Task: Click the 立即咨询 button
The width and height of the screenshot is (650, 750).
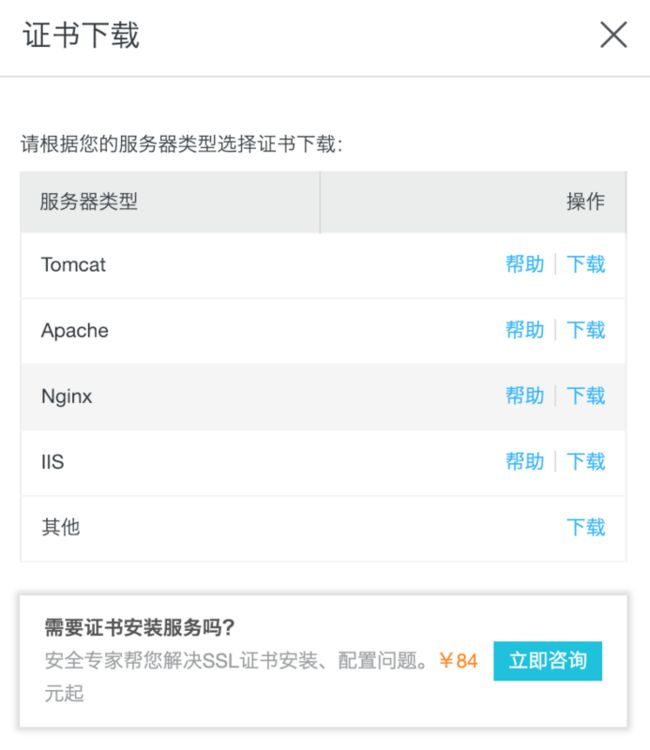Action: 548,661
